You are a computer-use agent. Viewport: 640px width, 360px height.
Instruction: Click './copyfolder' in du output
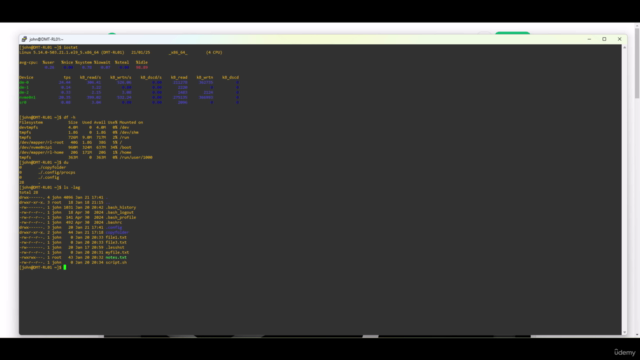[52, 167]
